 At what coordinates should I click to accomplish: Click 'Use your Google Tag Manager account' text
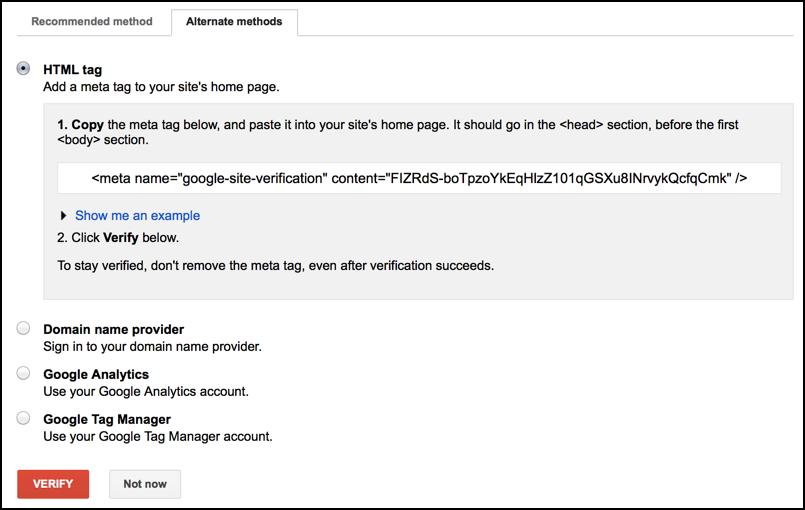tap(158, 436)
